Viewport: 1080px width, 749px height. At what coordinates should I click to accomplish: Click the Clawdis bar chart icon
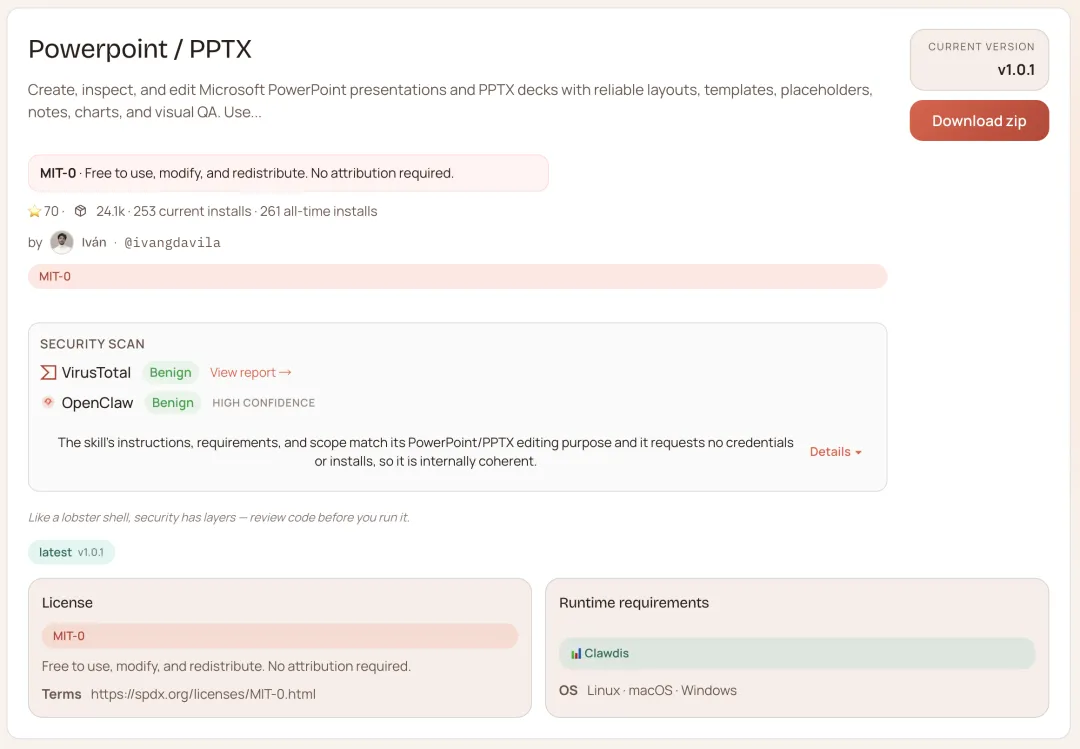click(x=576, y=653)
